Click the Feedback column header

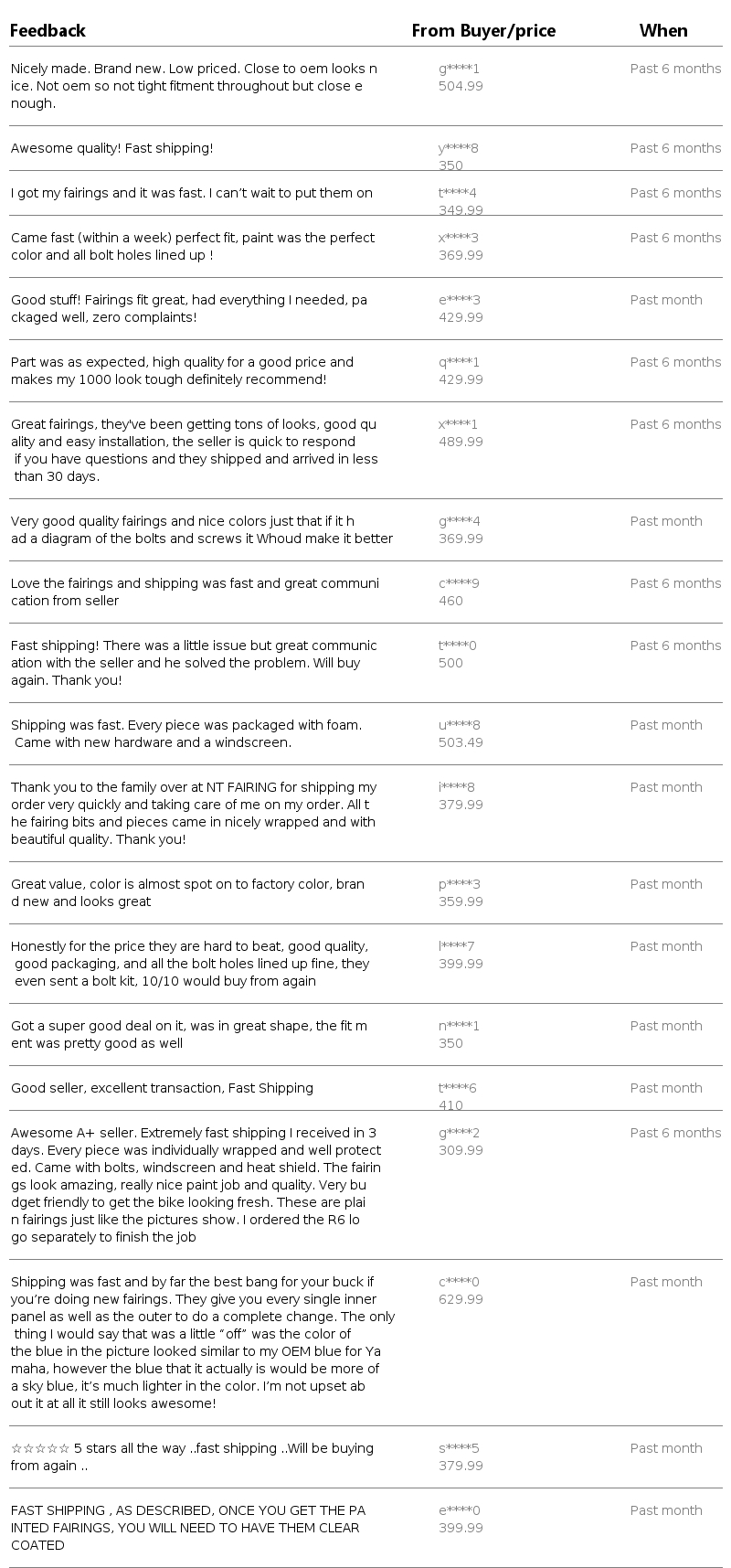click(x=48, y=31)
